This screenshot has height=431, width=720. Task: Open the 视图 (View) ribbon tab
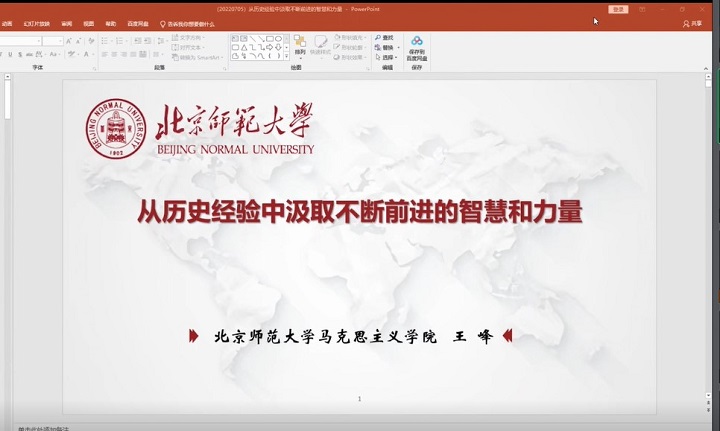89,23
